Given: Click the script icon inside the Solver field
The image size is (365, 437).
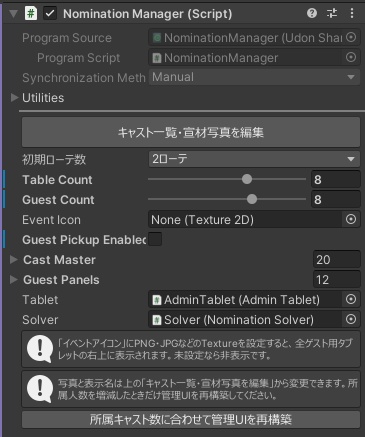Looking at the screenshot, I should tap(156, 320).
